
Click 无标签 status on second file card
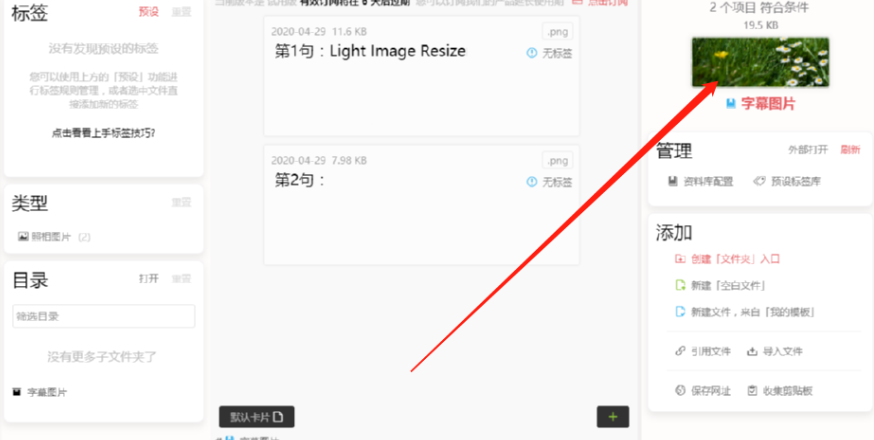coord(550,182)
